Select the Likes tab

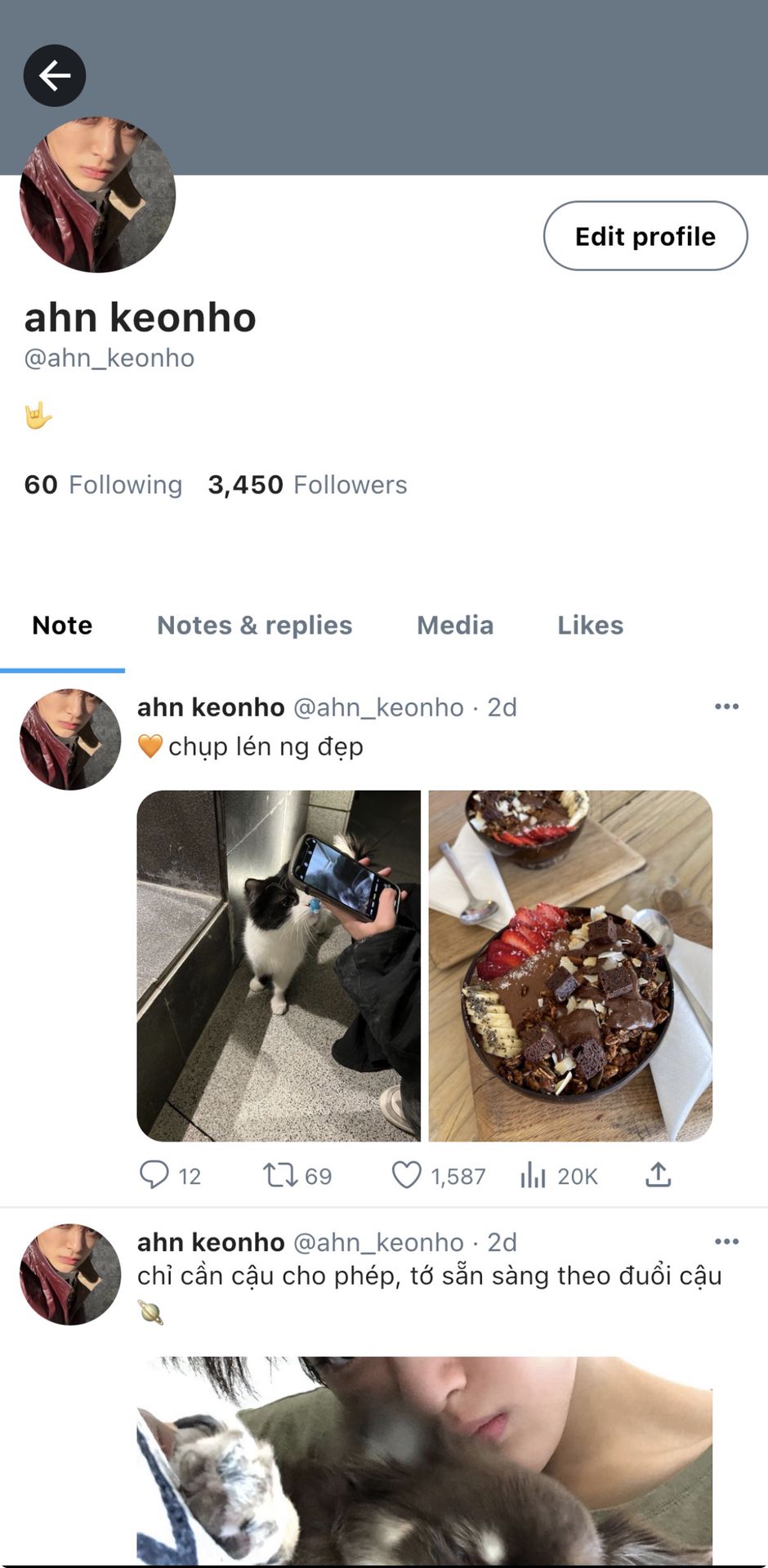point(590,626)
